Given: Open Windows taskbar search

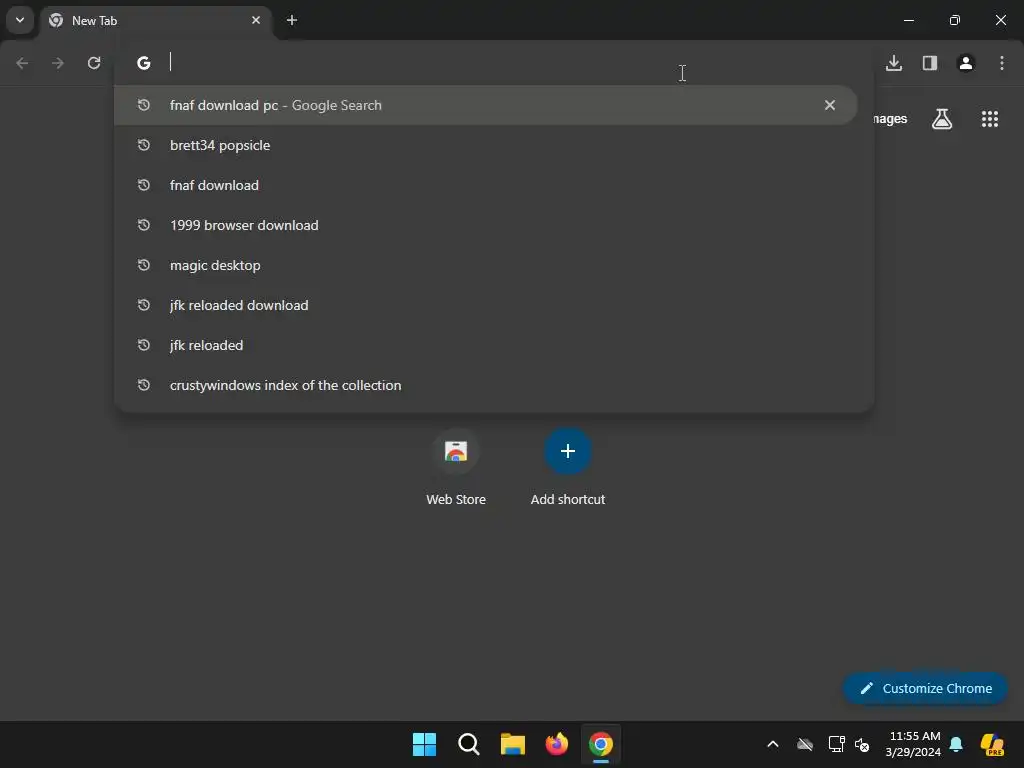Looking at the screenshot, I should point(469,744).
